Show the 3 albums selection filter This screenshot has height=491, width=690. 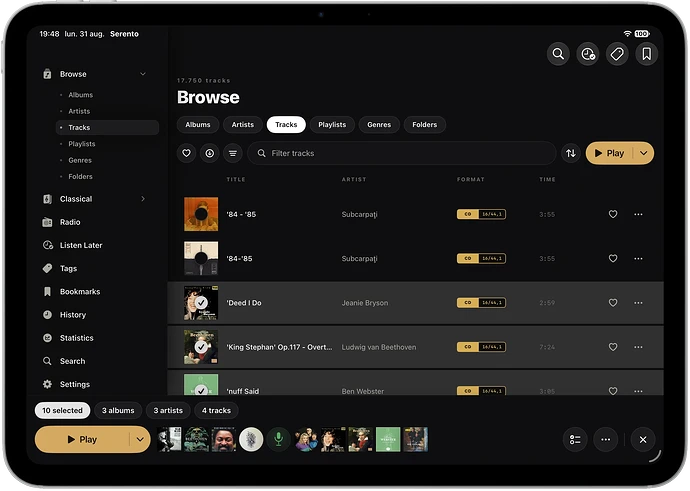(x=118, y=410)
